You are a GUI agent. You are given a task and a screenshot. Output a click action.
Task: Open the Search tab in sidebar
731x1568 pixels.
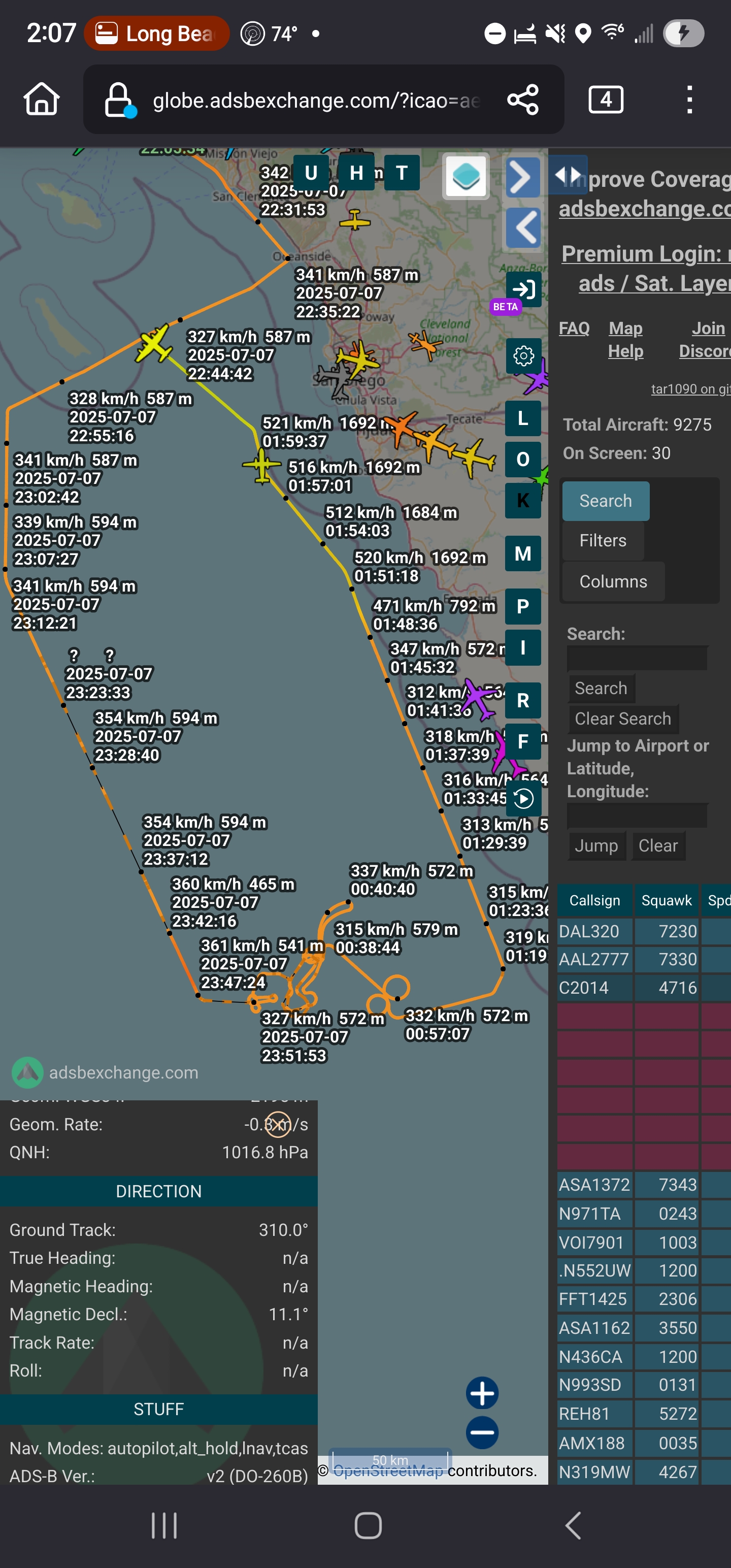pos(606,501)
